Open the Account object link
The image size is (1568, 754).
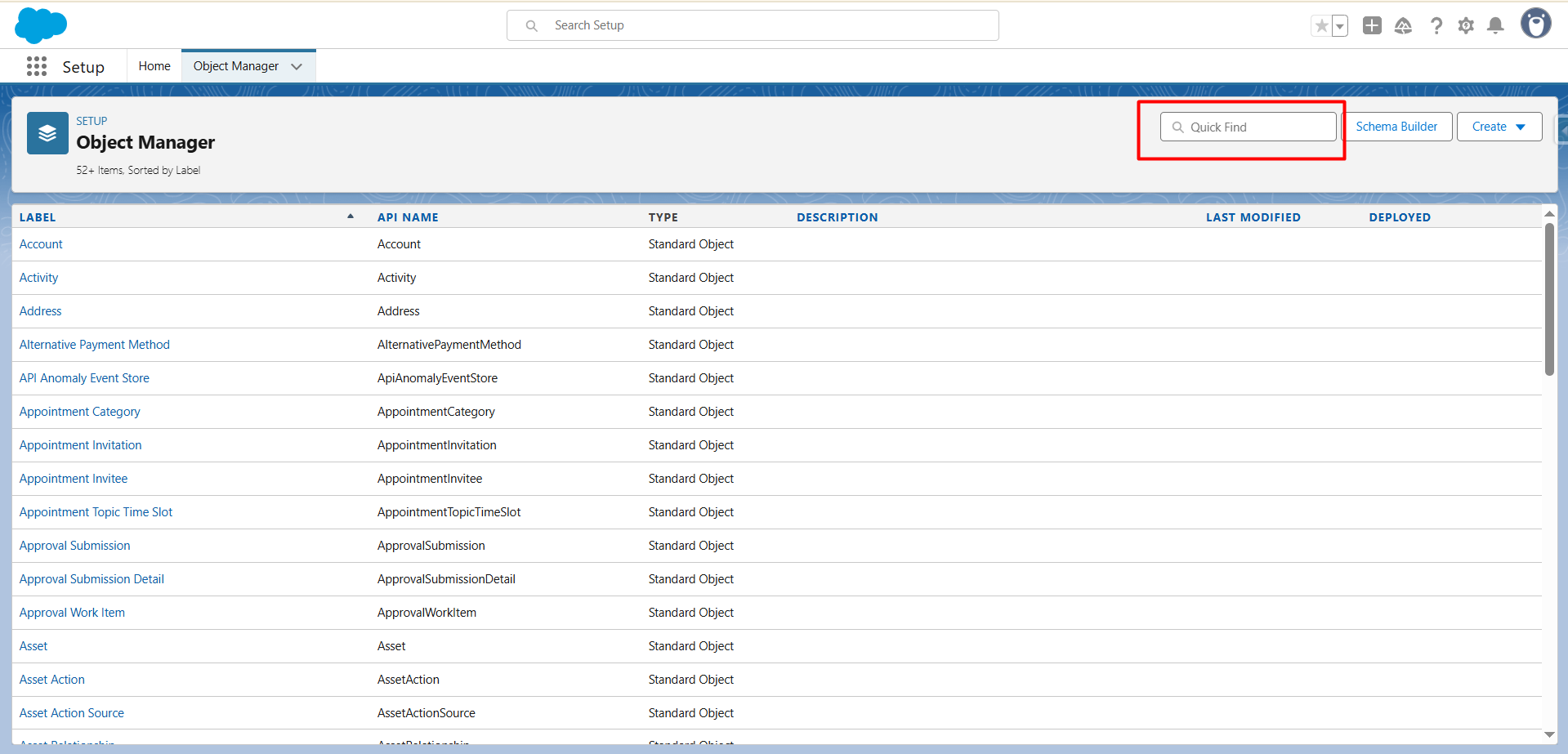pos(41,244)
